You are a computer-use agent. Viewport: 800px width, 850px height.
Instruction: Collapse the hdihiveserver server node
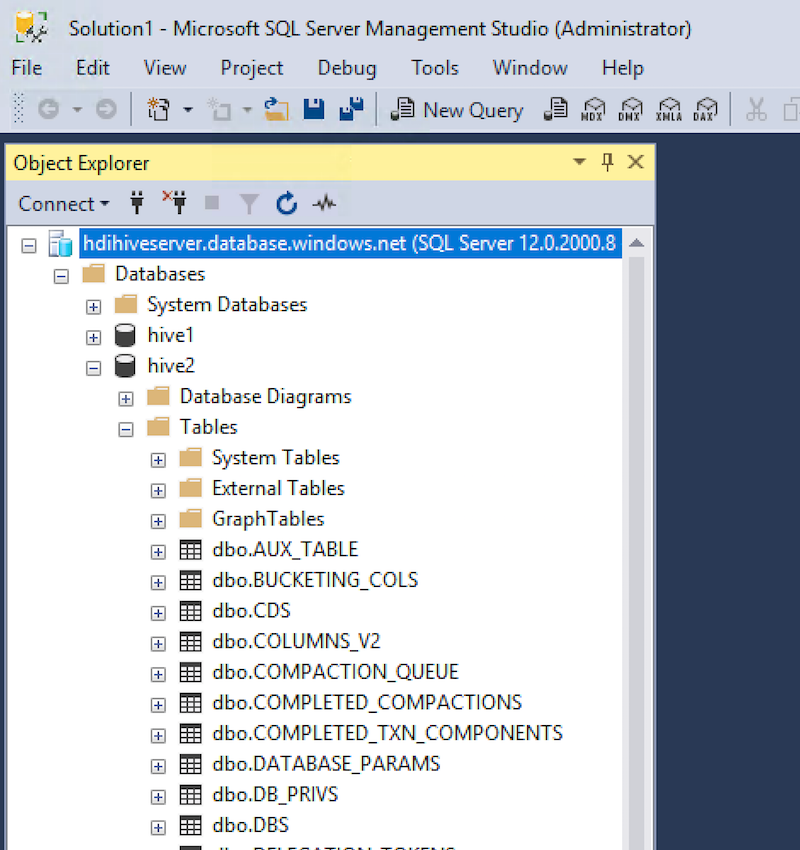(29, 246)
